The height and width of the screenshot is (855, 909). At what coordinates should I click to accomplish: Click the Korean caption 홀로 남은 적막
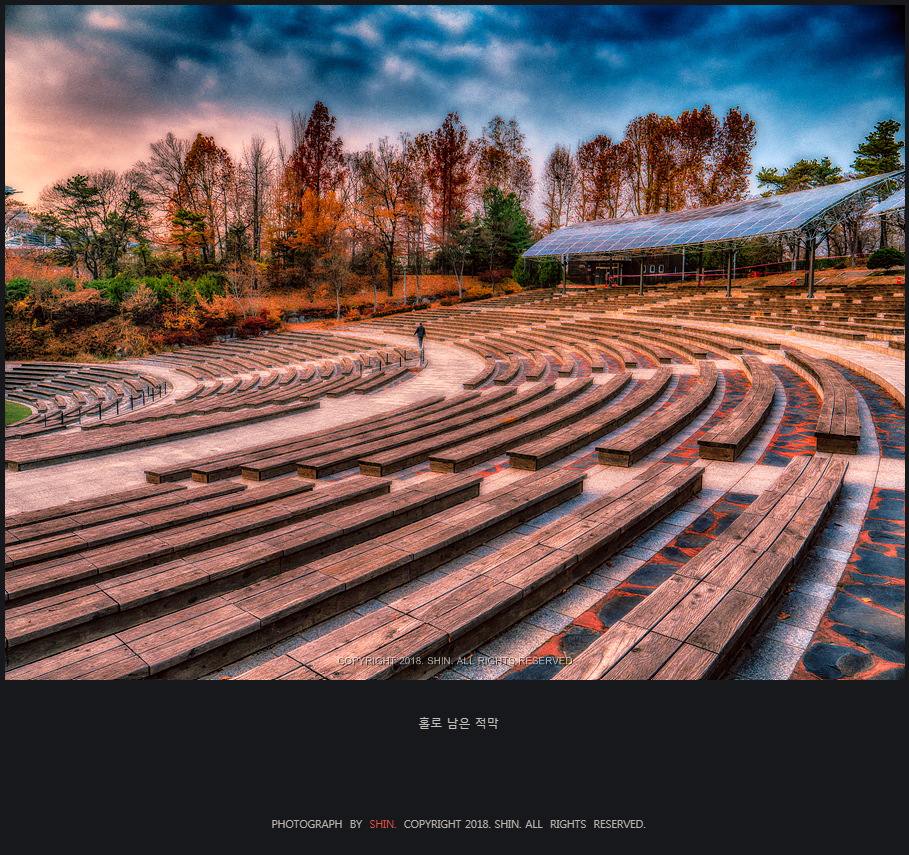458,723
